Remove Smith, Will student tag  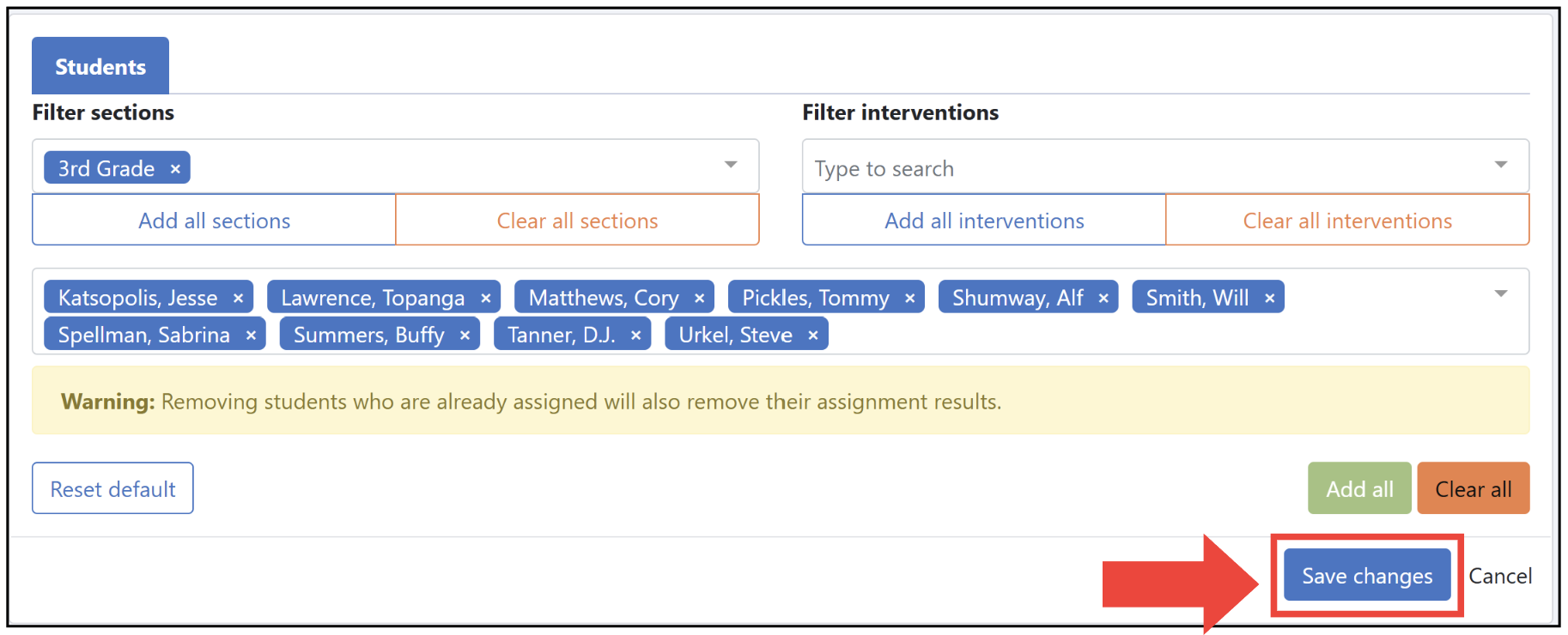pos(1270,298)
